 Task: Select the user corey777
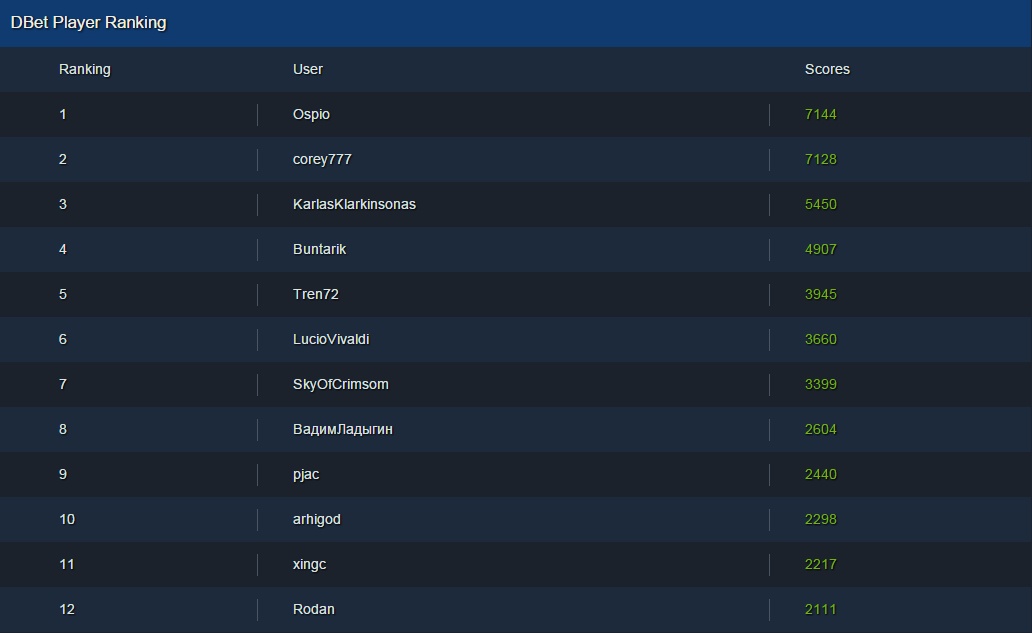pyautogui.click(x=322, y=159)
